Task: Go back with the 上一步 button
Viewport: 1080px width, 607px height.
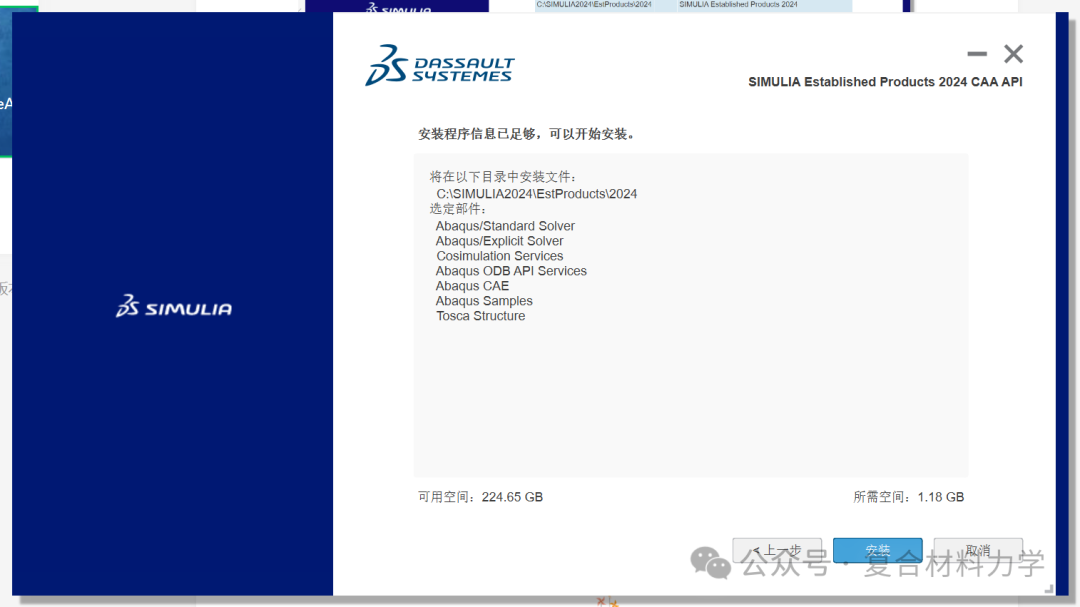Action: pyautogui.click(x=777, y=550)
